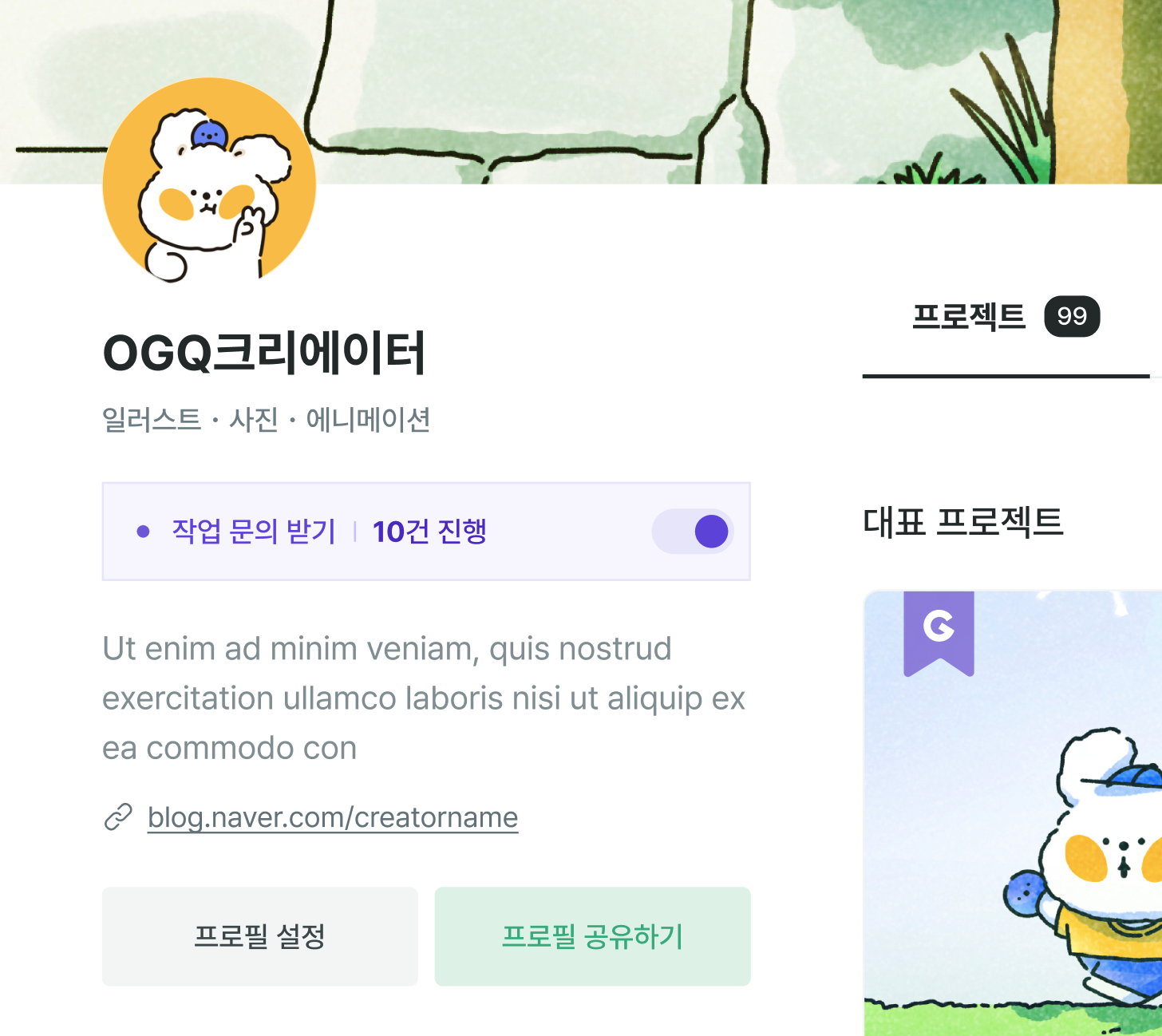Click the profile description paragraph
This screenshot has width=1162, height=1036.
click(x=424, y=698)
